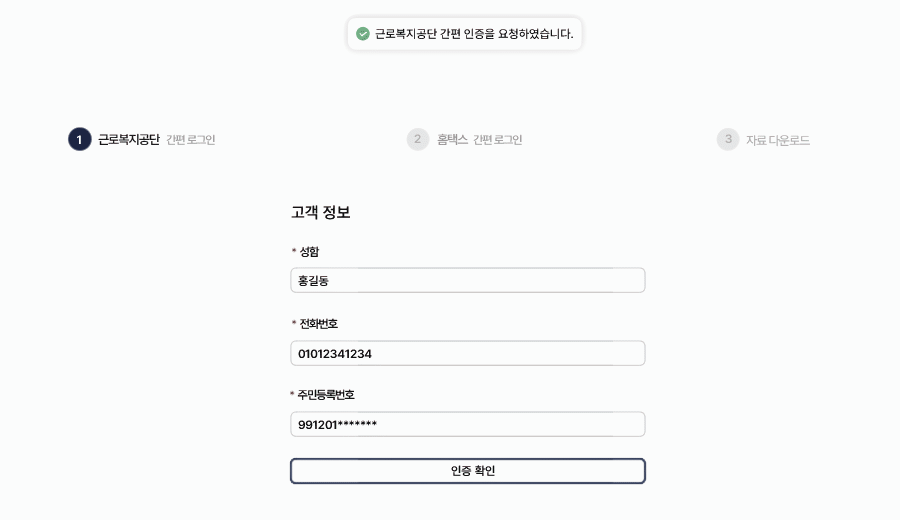Focus the phone number input 01012341234
Screen dimensions: 900x520
467,353
